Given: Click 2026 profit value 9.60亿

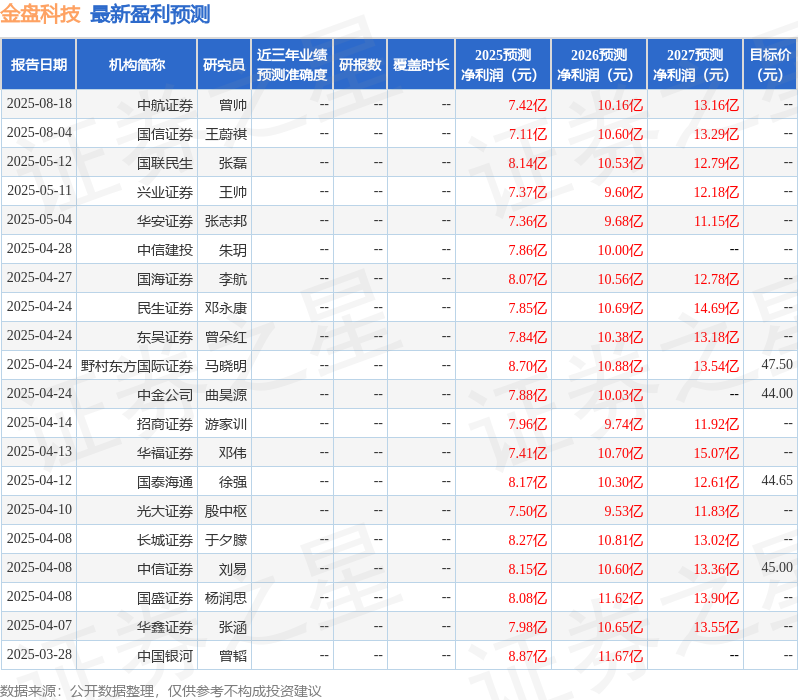Looking at the screenshot, I should click(624, 192).
